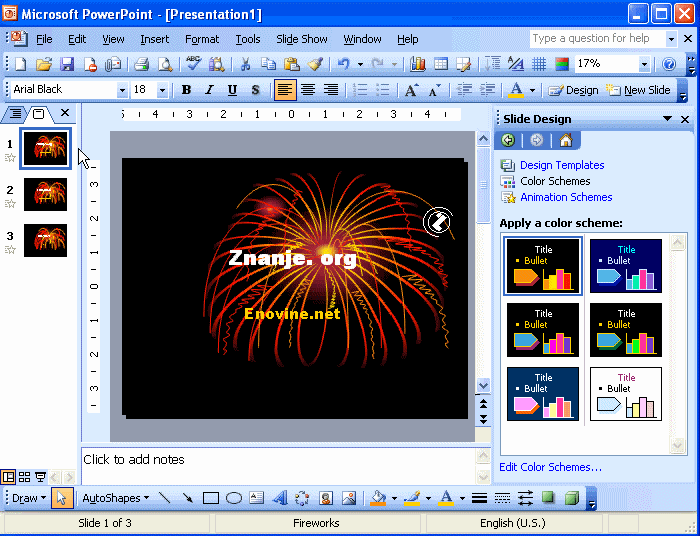Click the Copy icon
Image resolution: width=700 pixels, height=536 pixels.
pyautogui.click(x=268, y=64)
